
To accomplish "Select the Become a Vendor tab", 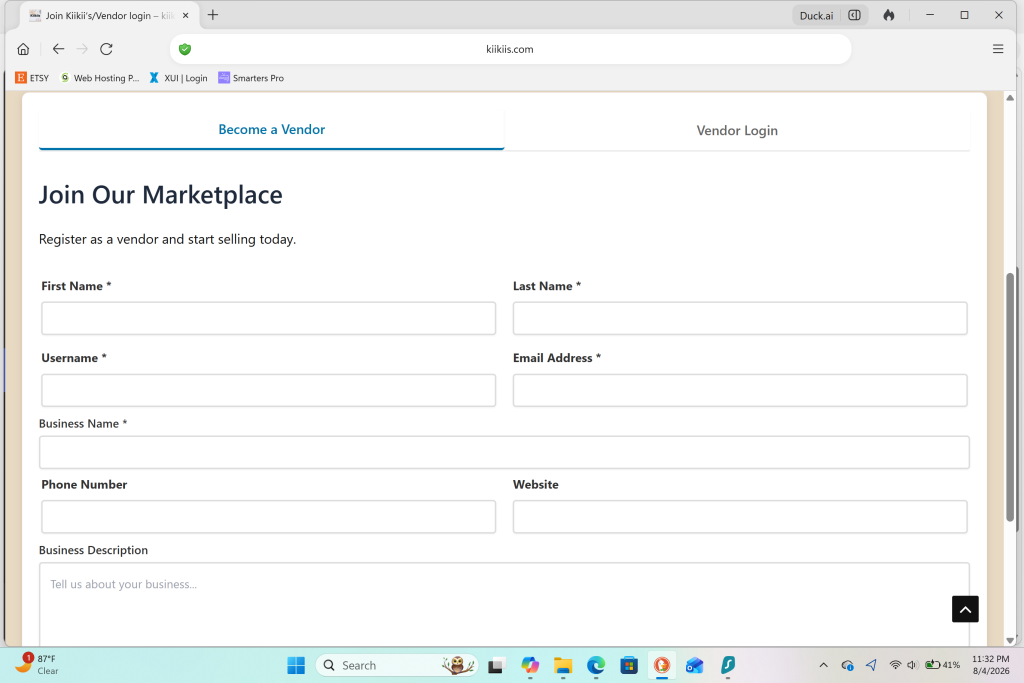I will [272, 129].
